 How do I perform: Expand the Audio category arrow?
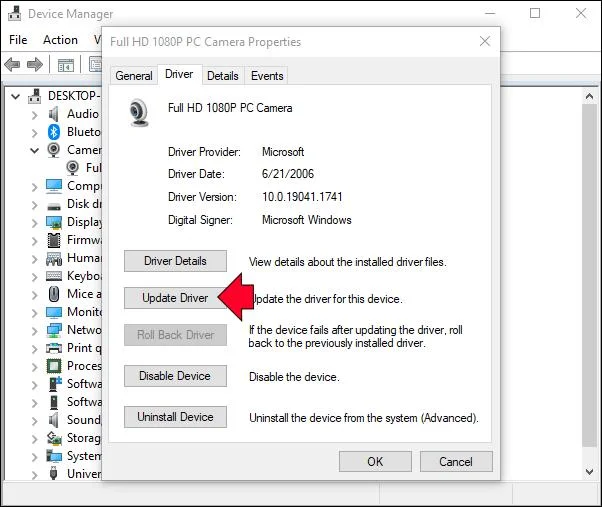tap(35, 114)
